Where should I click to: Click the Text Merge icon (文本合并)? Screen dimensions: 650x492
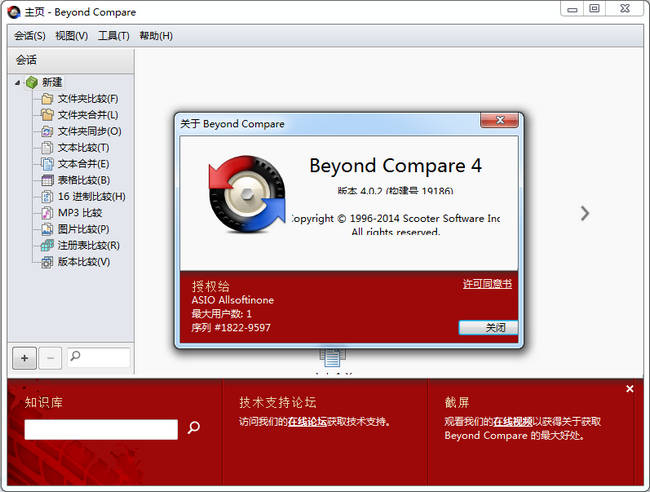pos(47,164)
